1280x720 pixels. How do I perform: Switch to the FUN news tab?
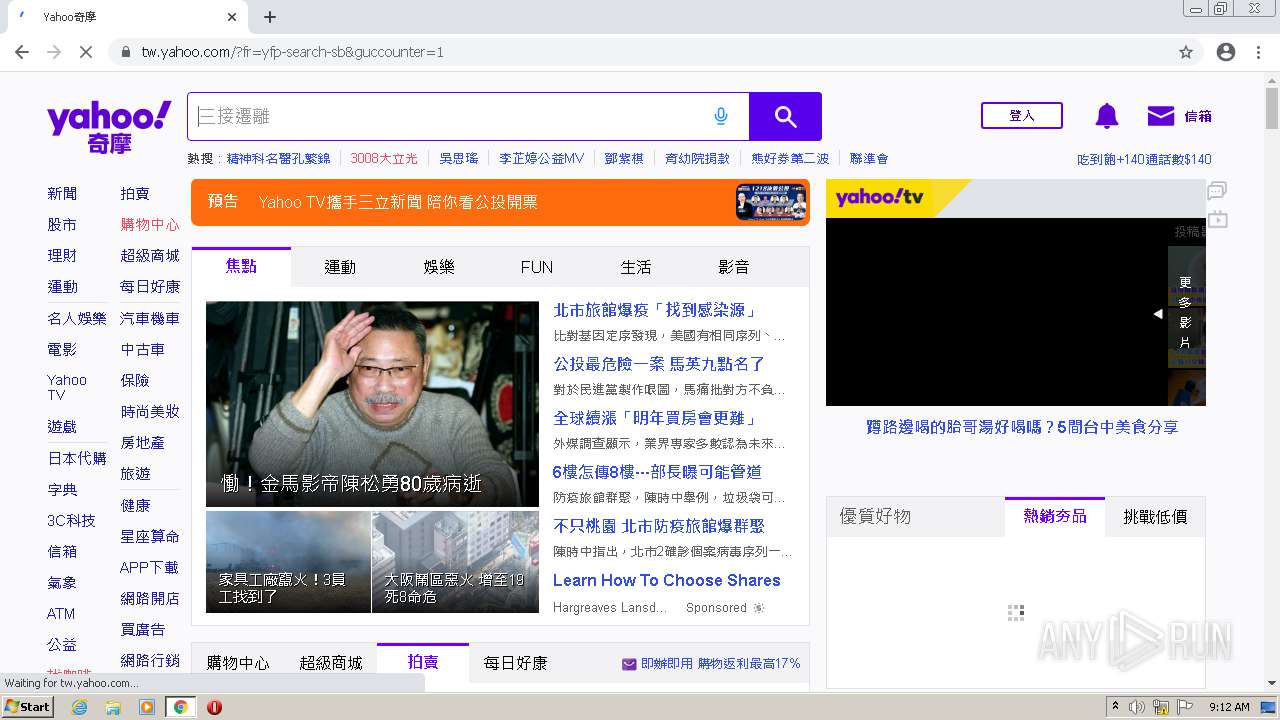pos(537,267)
